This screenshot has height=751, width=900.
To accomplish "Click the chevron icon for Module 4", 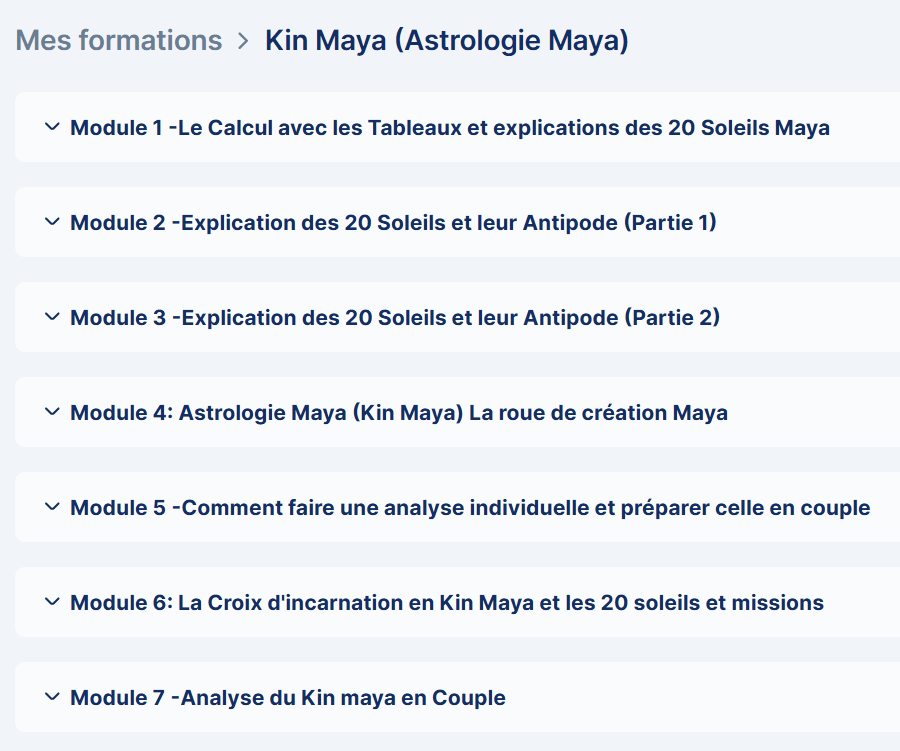I will pos(52,412).
